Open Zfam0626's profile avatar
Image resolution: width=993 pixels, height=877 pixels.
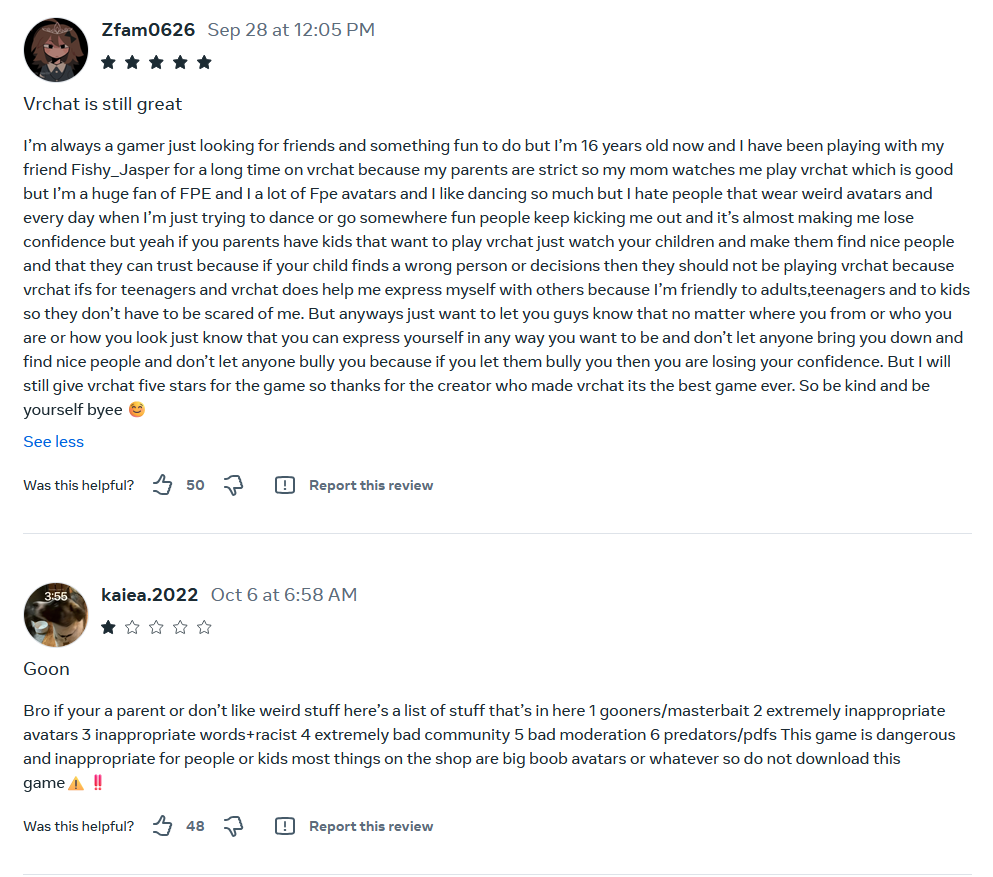tap(56, 49)
